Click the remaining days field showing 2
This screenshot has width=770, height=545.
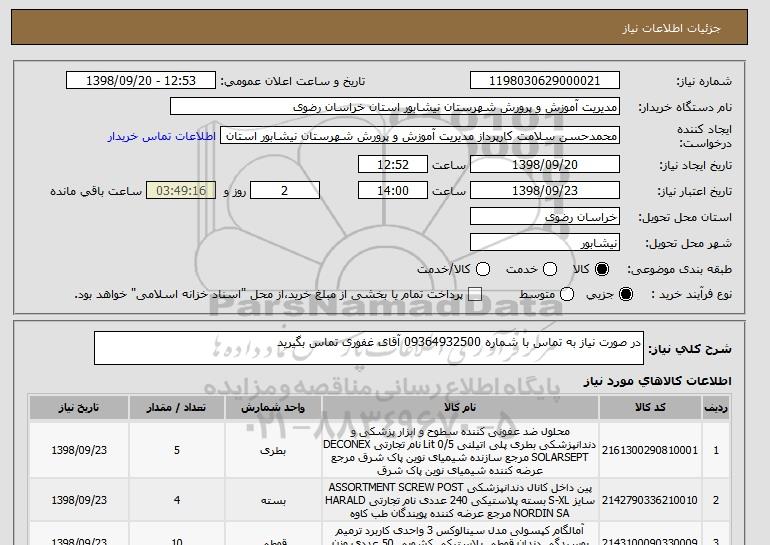coord(285,191)
